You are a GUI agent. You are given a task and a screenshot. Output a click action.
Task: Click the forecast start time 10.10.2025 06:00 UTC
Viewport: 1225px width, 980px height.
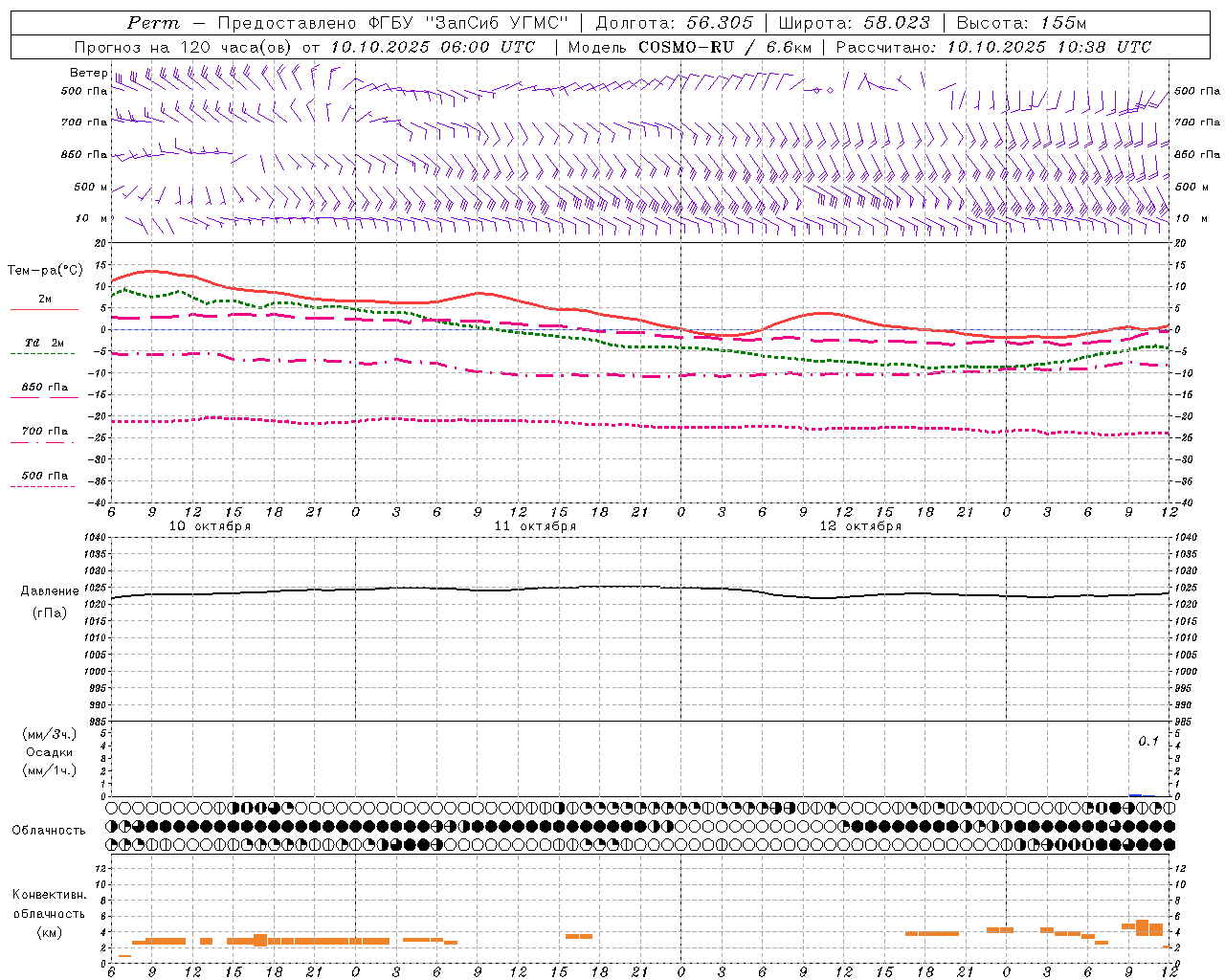433,47
